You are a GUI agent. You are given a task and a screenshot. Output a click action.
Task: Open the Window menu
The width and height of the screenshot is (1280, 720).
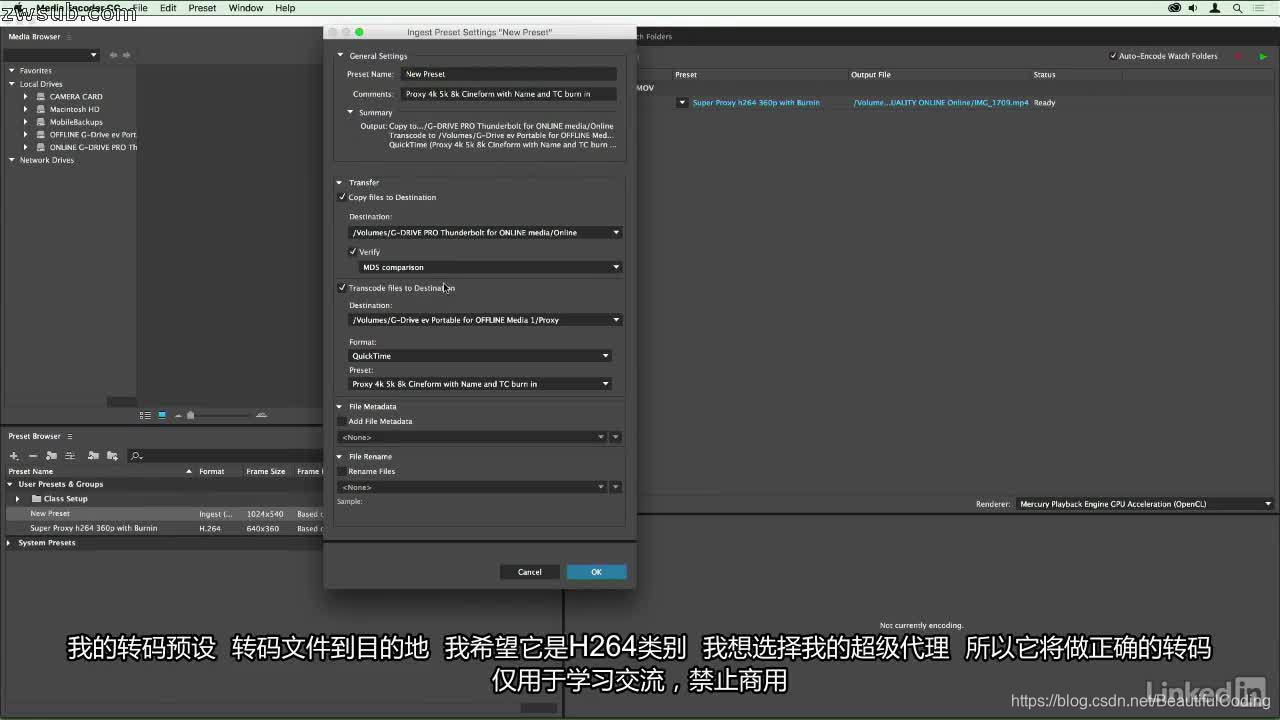tap(246, 8)
